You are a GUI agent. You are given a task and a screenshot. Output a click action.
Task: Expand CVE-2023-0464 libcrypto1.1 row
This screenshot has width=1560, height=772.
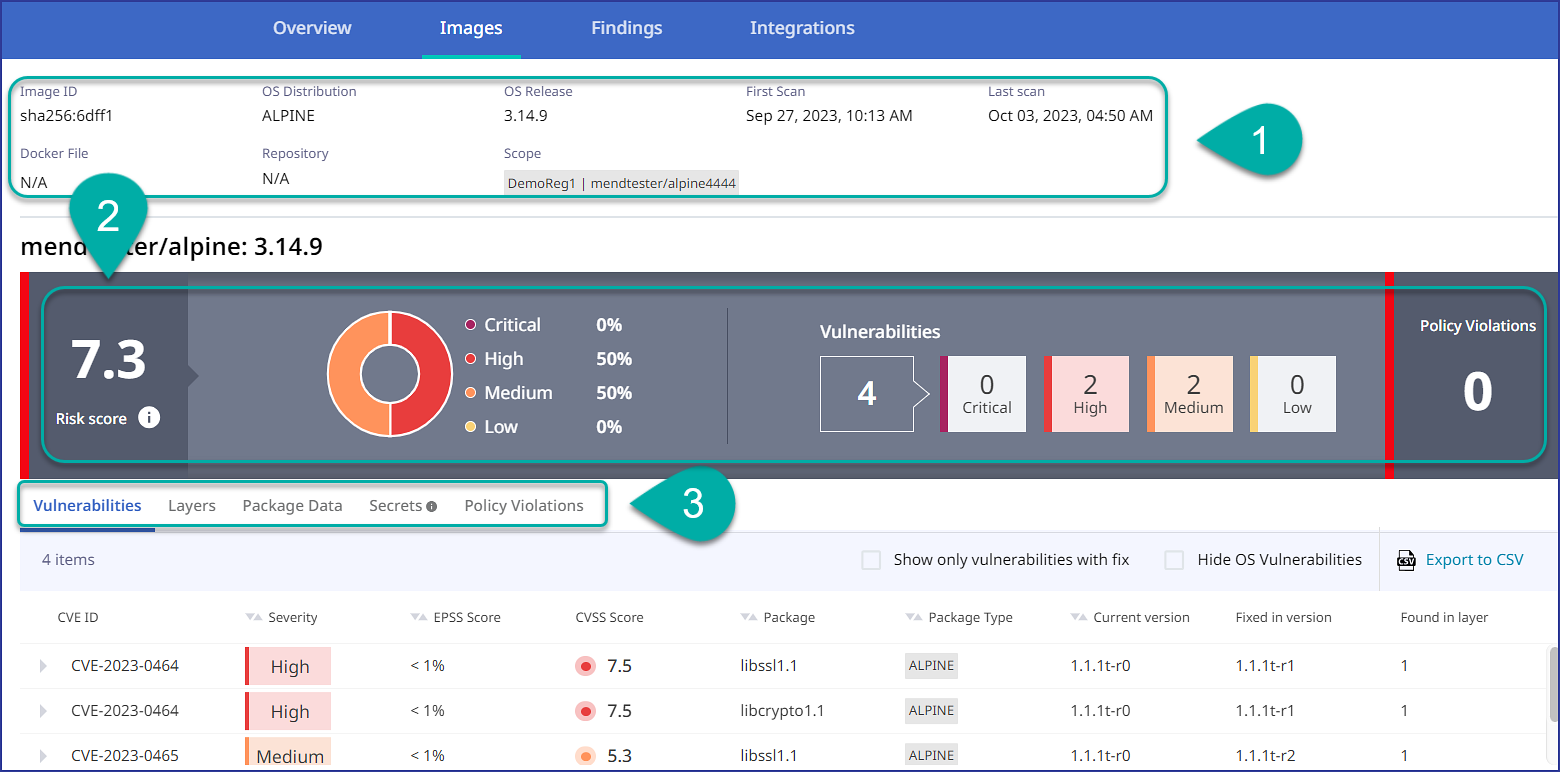(43, 711)
